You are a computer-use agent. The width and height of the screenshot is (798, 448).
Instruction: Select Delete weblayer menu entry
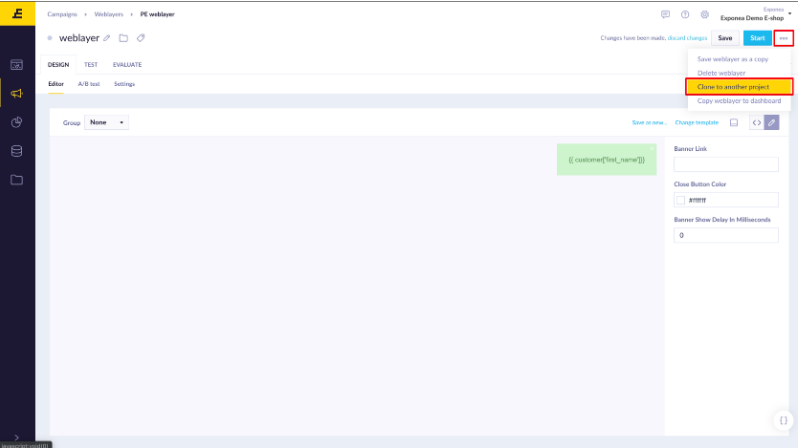721,73
